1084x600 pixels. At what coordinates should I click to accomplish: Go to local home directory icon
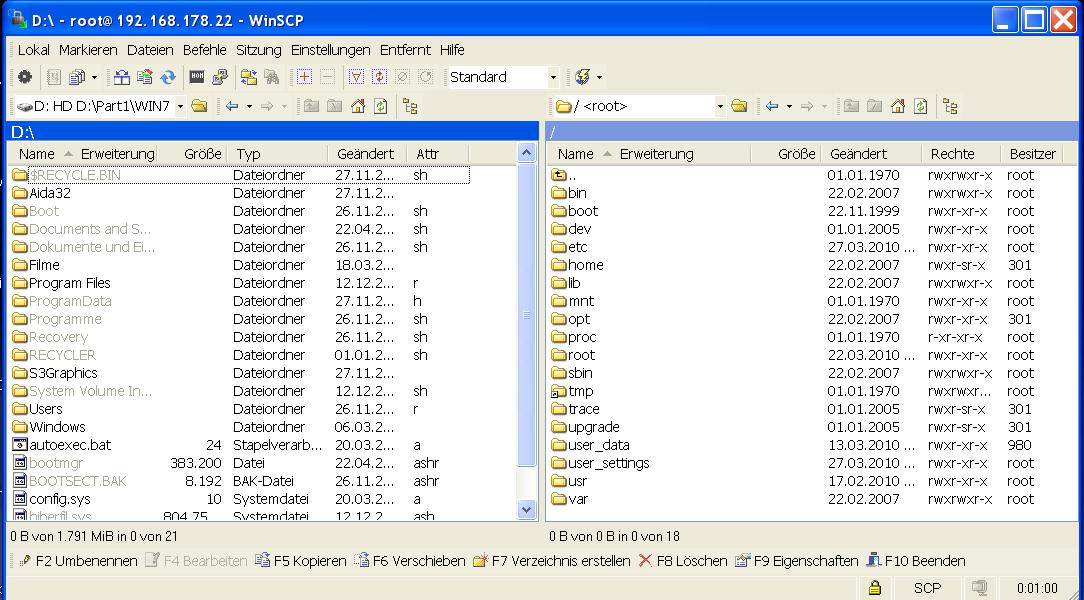tap(357, 106)
